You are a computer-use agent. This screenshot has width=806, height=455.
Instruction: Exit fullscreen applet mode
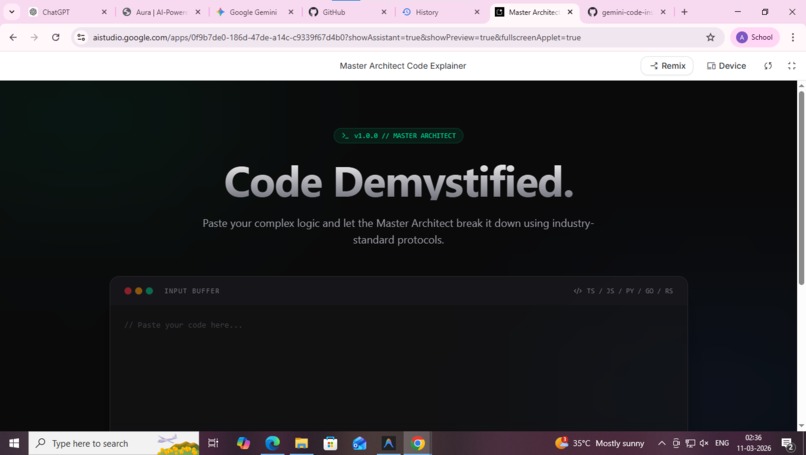(792, 66)
